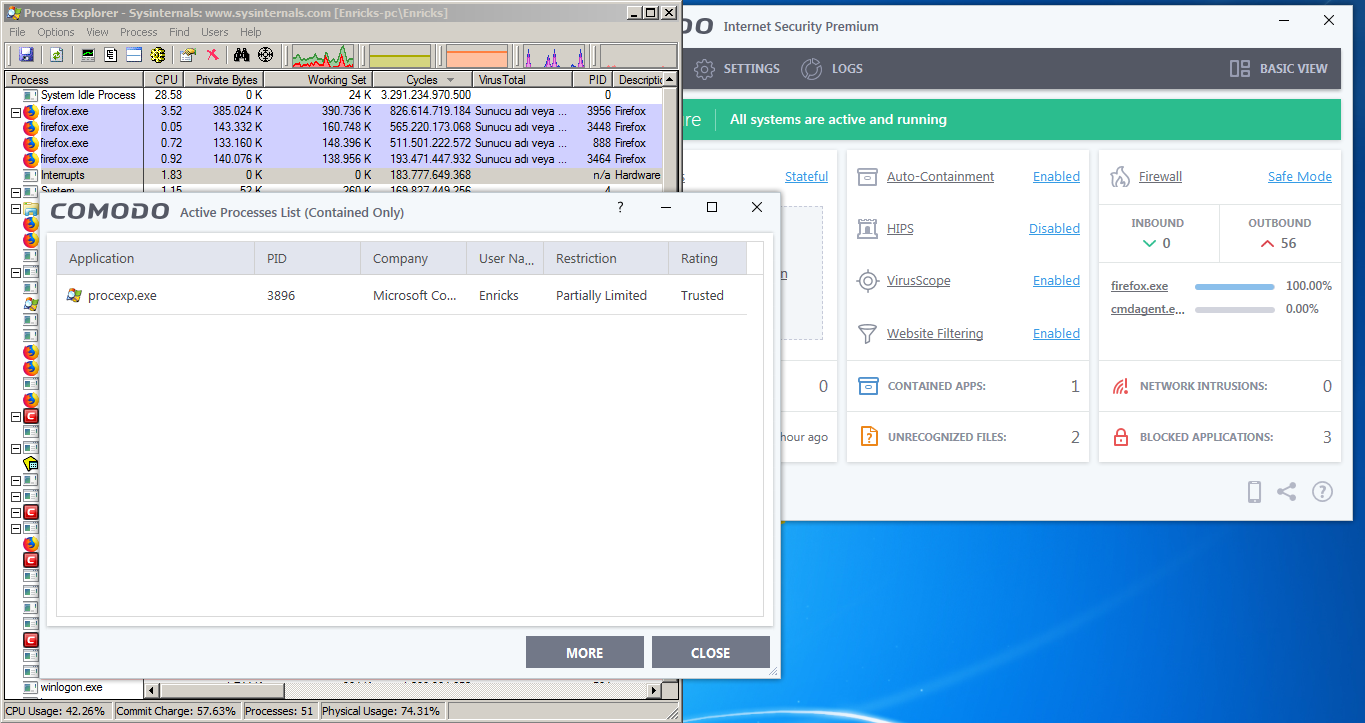Click the MORE button
The image size is (1365, 723).
pos(585,653)
